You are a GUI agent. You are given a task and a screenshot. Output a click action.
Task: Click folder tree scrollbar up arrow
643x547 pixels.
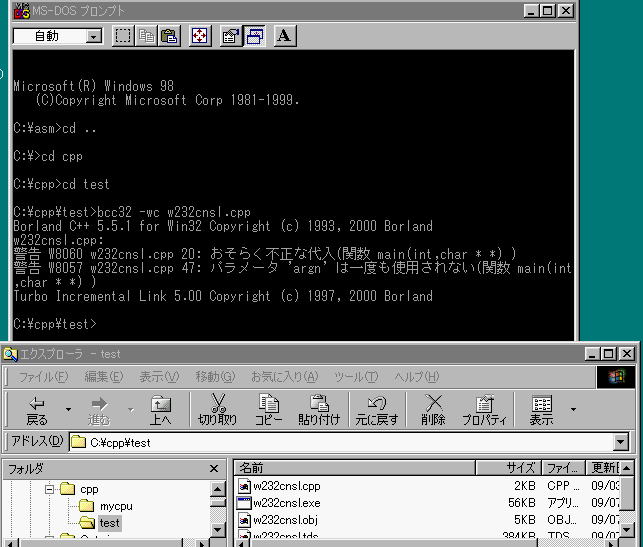pos(218,489)
